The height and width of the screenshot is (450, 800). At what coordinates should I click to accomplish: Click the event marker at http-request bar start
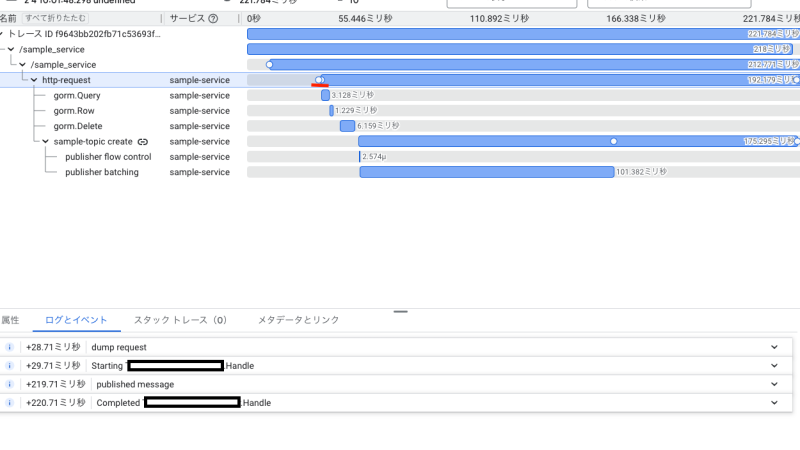319,80
